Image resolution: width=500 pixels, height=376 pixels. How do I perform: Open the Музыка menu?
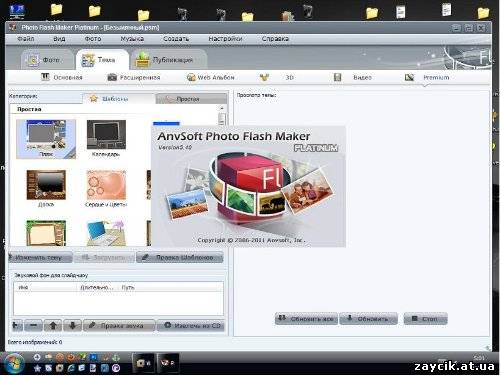click(x=132, y=39)
